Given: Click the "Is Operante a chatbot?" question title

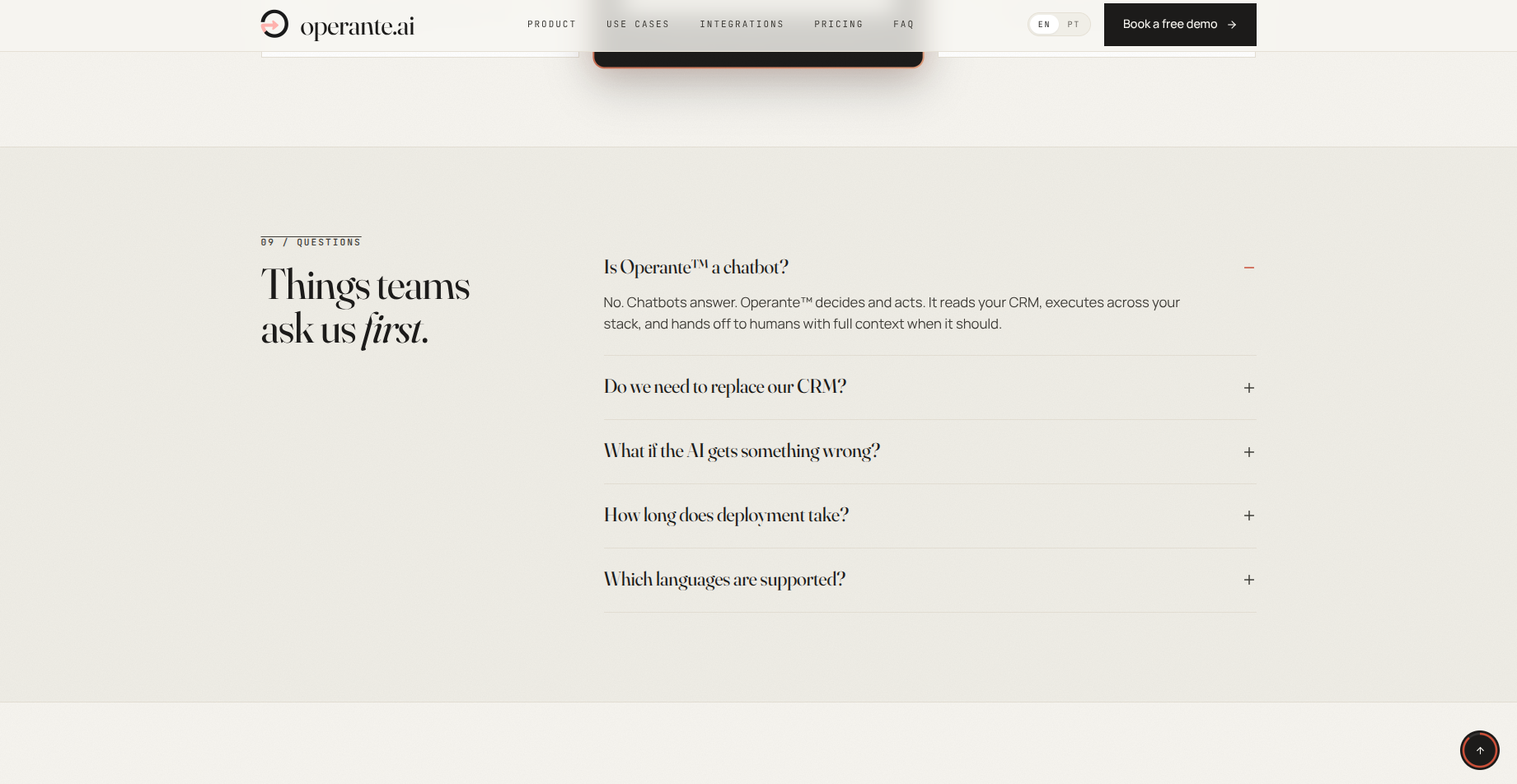Looking at the screenshot, I should [x=696, y=267].
